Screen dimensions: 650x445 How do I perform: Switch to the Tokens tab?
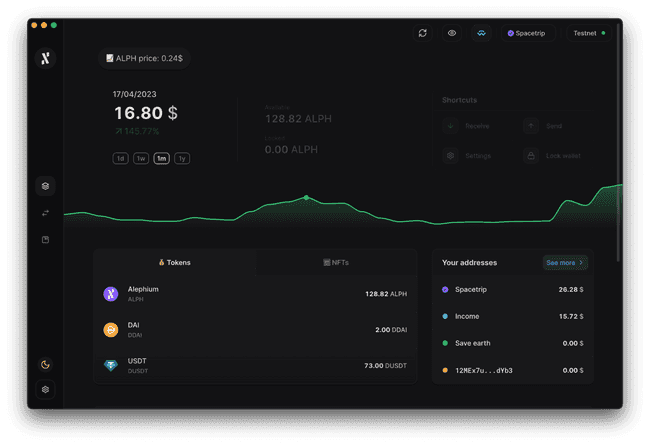click(174, 262)
